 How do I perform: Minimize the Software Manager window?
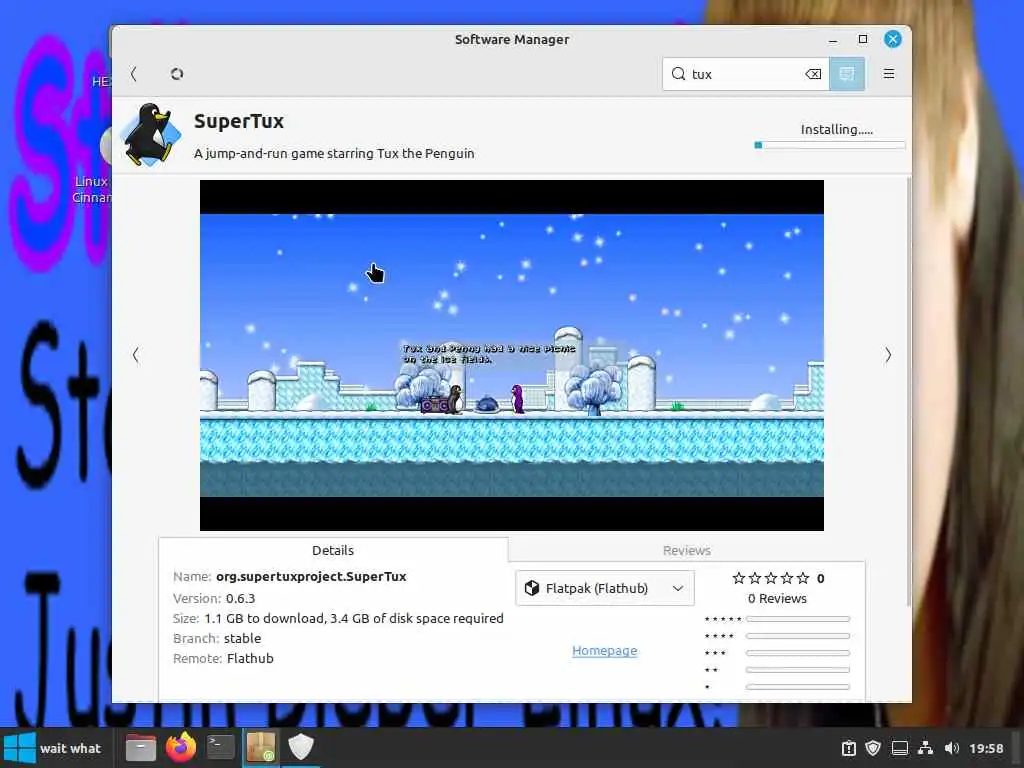coord(833,40)
